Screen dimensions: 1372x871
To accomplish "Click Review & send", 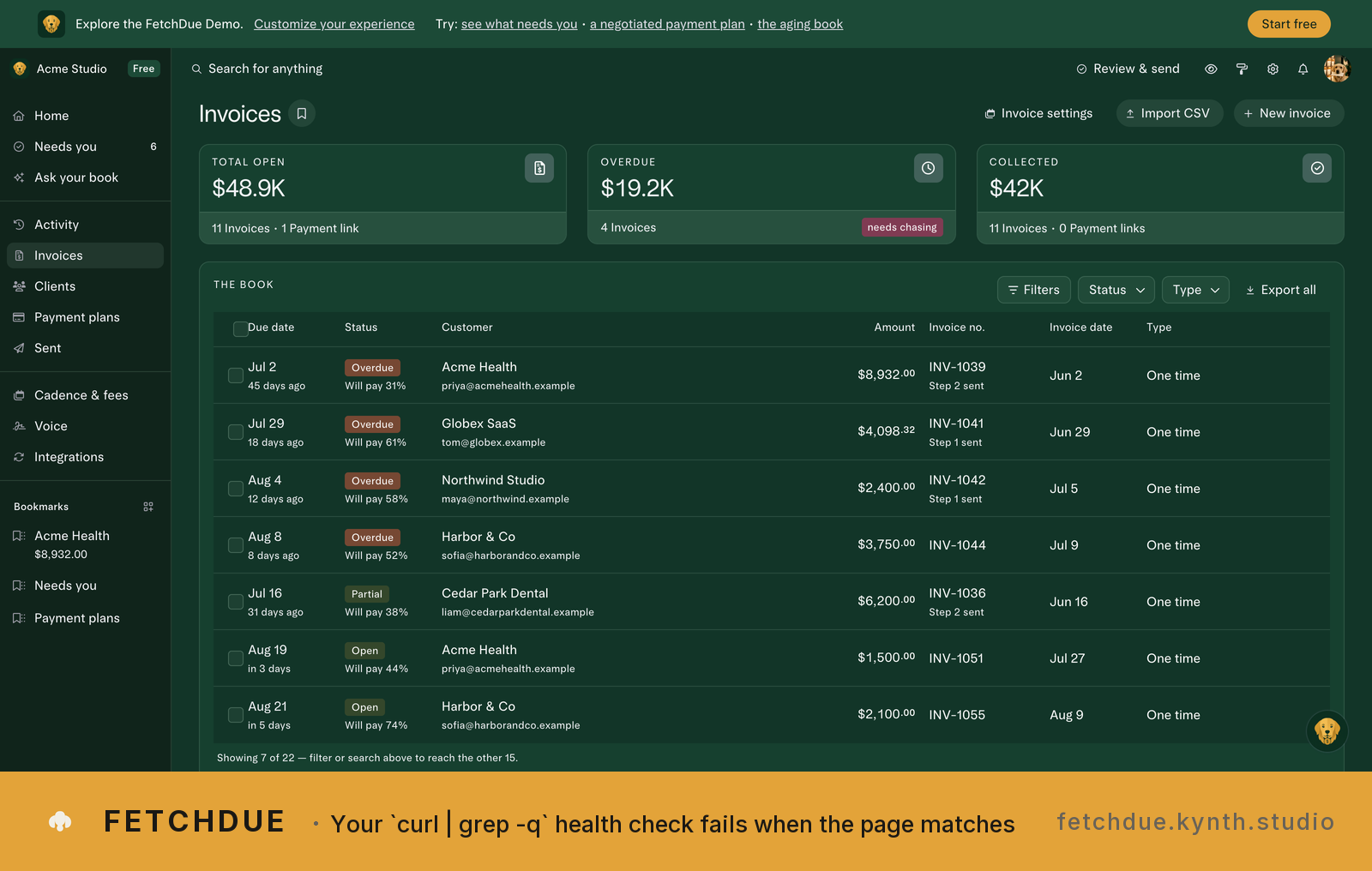I will 1128,69.
